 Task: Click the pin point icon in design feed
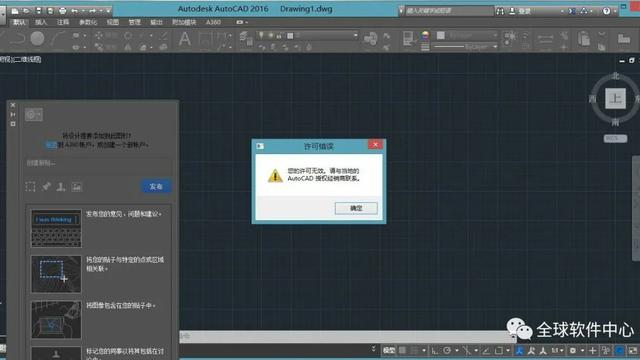click(x=46, y=187)
